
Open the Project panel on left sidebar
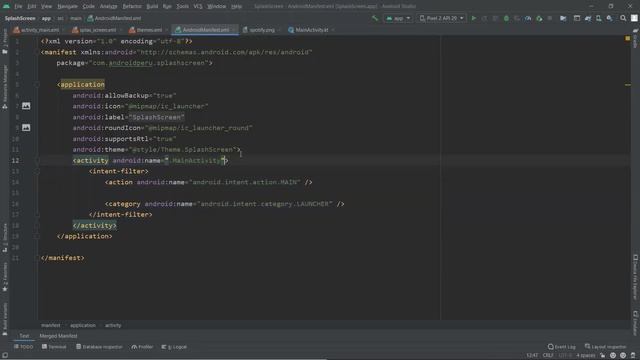5,42
